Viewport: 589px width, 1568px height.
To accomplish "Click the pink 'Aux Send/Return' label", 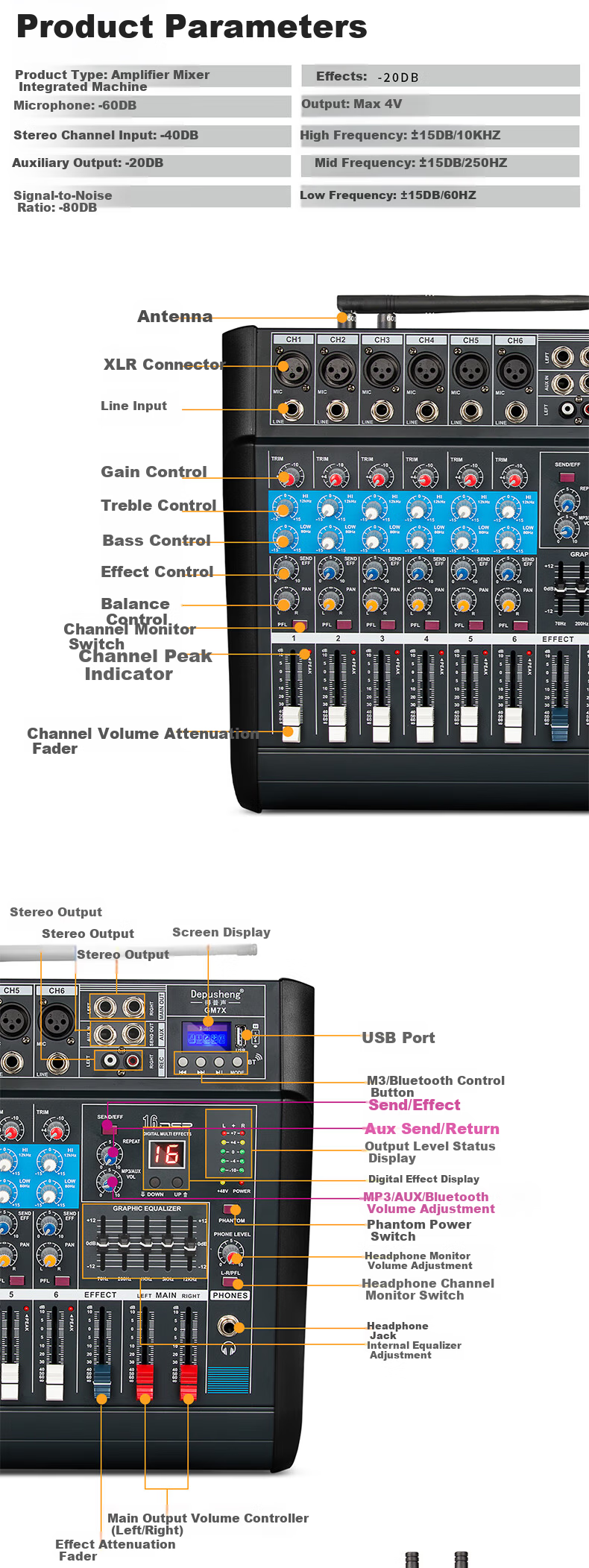I will pos(432,1129).
